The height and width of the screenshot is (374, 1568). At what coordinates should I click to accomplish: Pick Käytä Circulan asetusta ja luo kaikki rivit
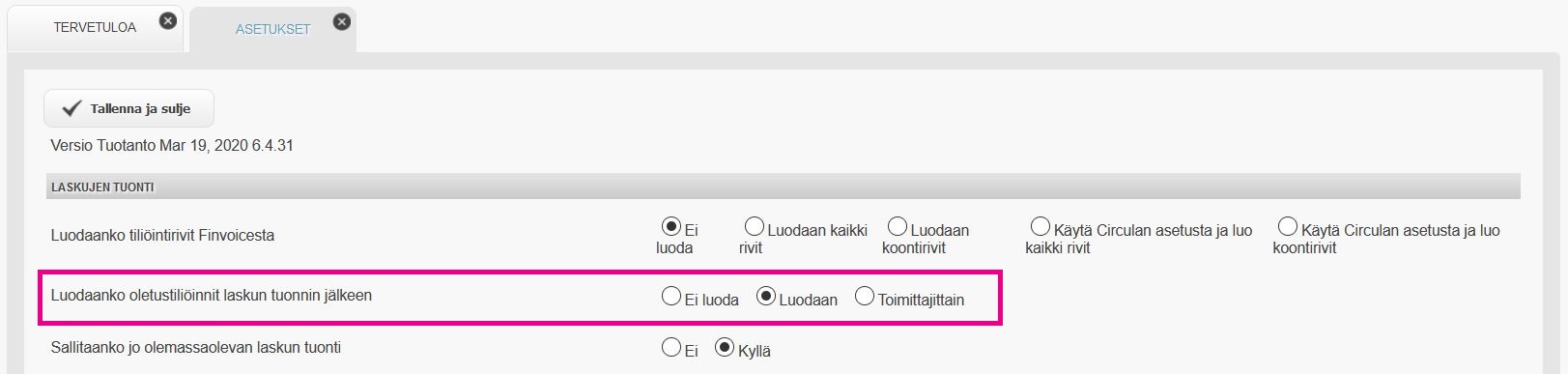click(x=1041, y=227)
